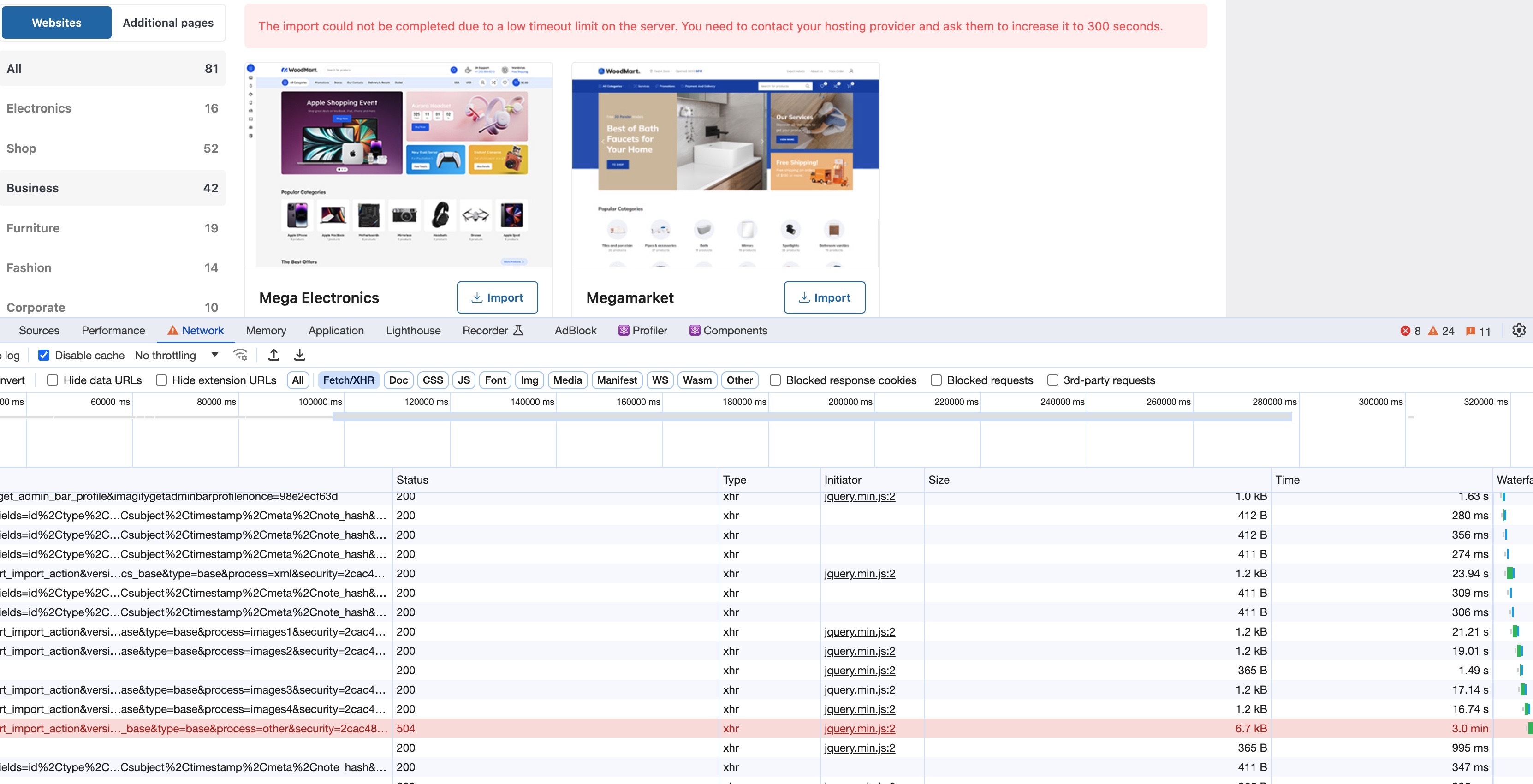
Task: Open the No throttling dropdown
Action: [177, 356]
